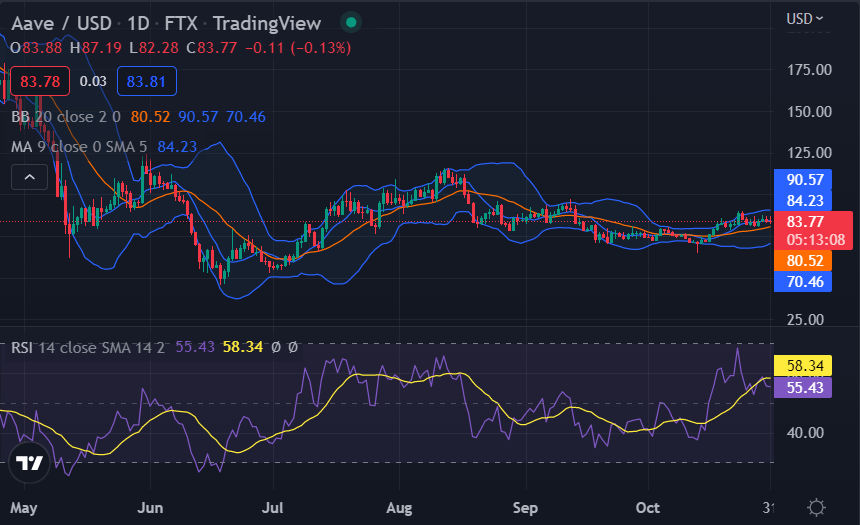Click the orange 80.52 value in BB legend
Screen dimensions: 860x525
point(150,117)
